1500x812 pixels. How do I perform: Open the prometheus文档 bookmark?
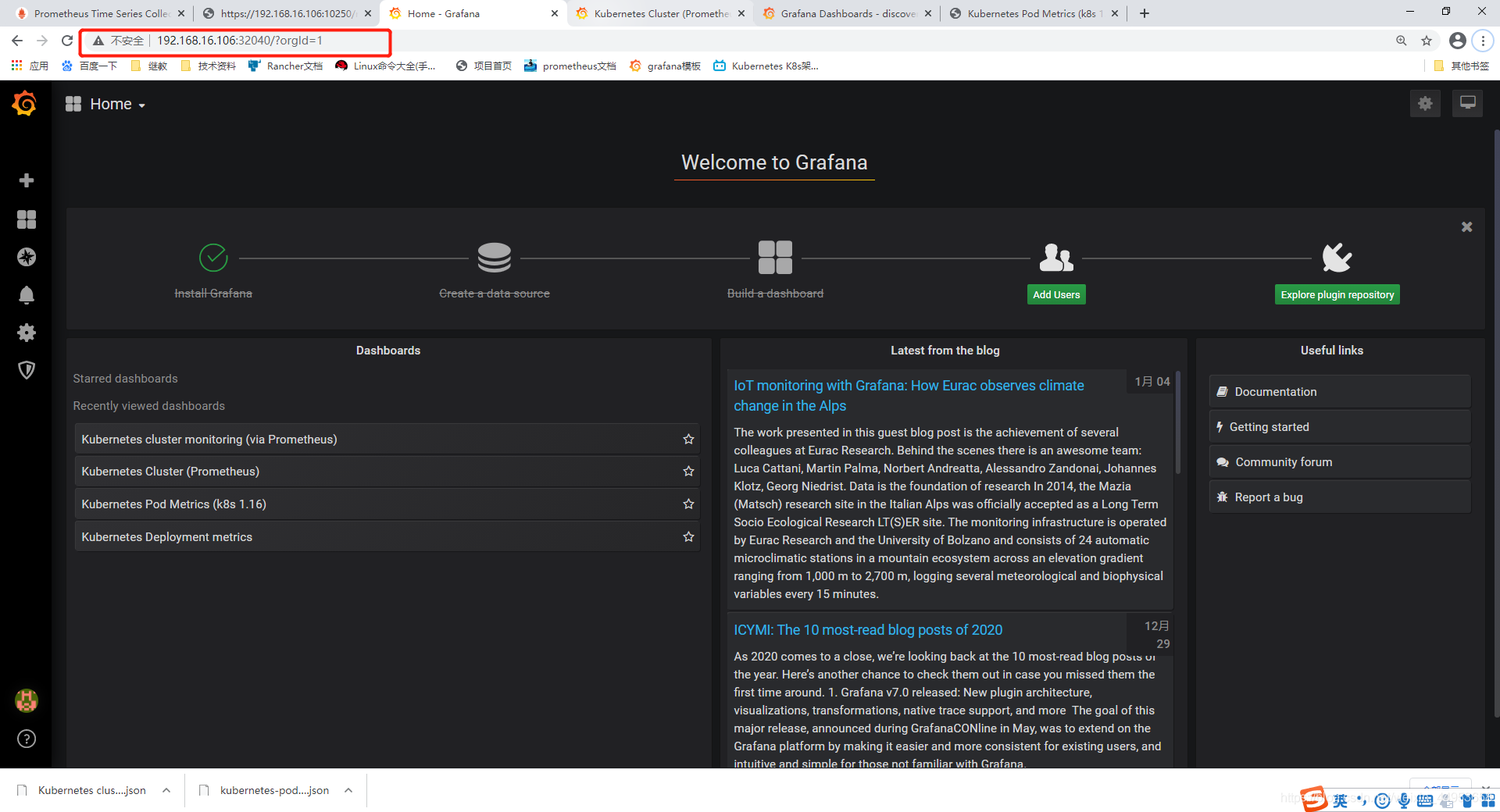tap(570, 66)
